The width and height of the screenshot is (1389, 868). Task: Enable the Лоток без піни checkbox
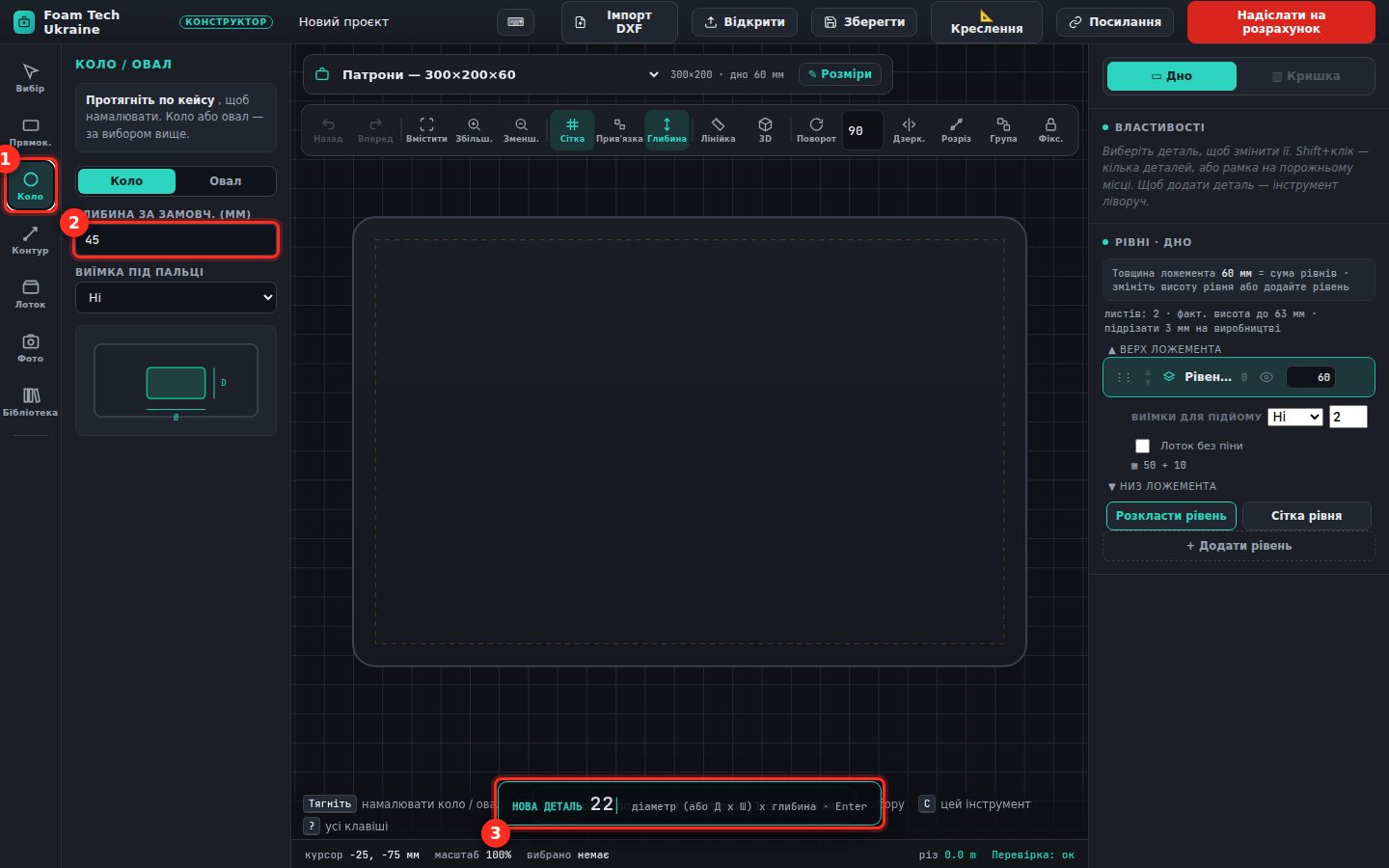click(x=1142, y=446)
